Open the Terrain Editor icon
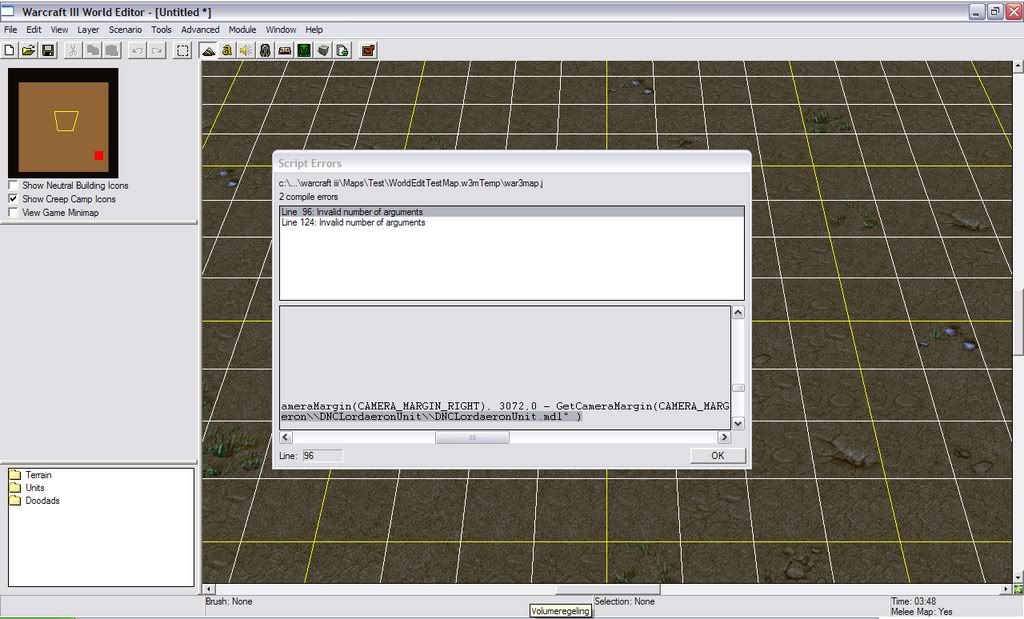 (208, 50)
